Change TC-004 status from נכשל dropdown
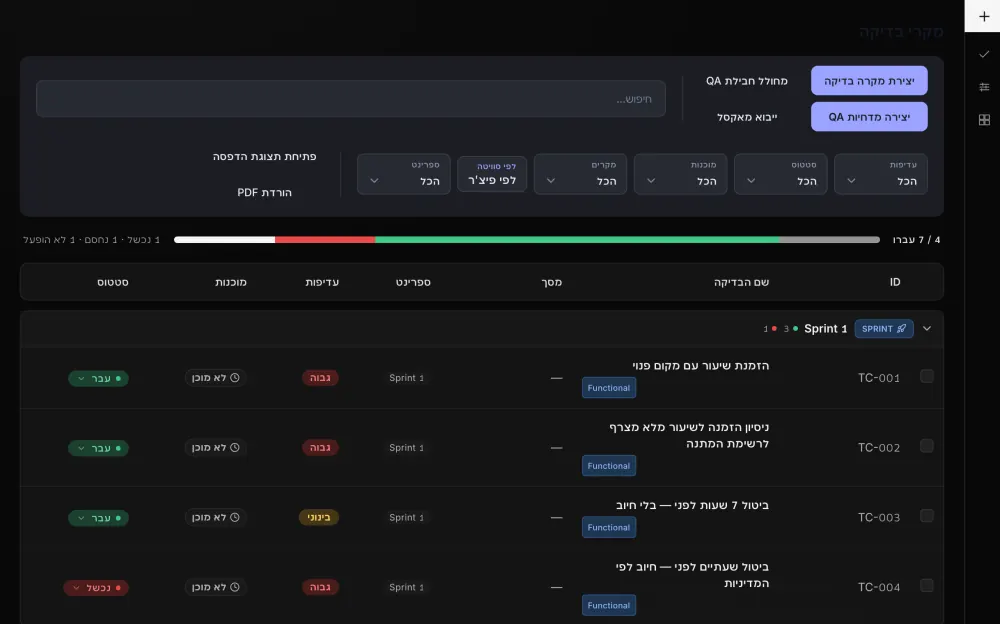The width and height of the screenshot is (1000, 624). (96, 588)
